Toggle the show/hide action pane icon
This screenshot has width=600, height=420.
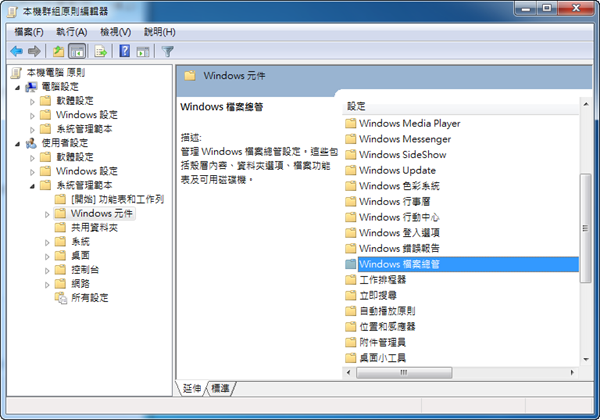[143, 51]
